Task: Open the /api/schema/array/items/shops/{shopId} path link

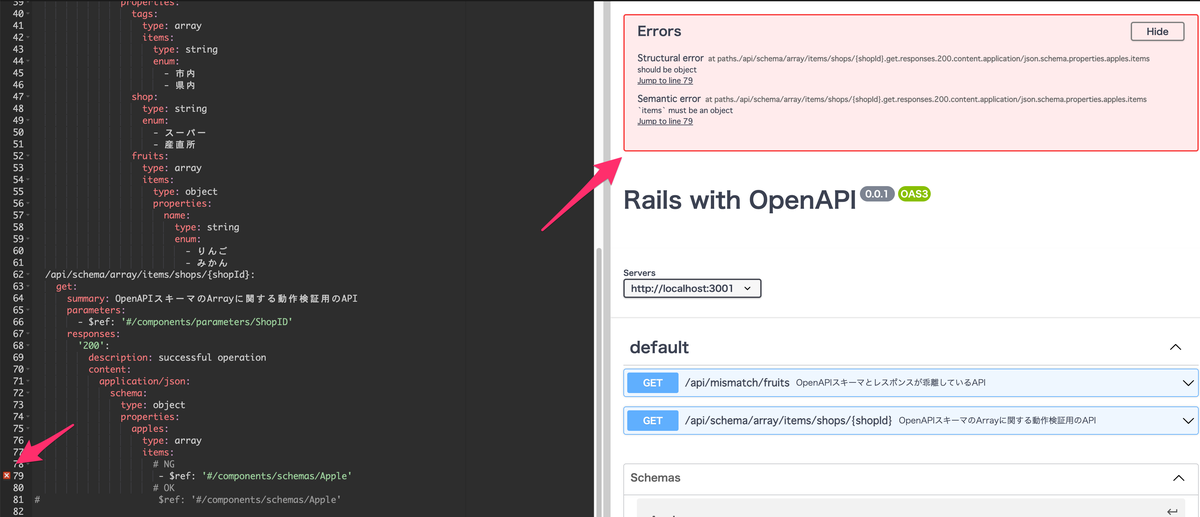Action: [788, 421]
